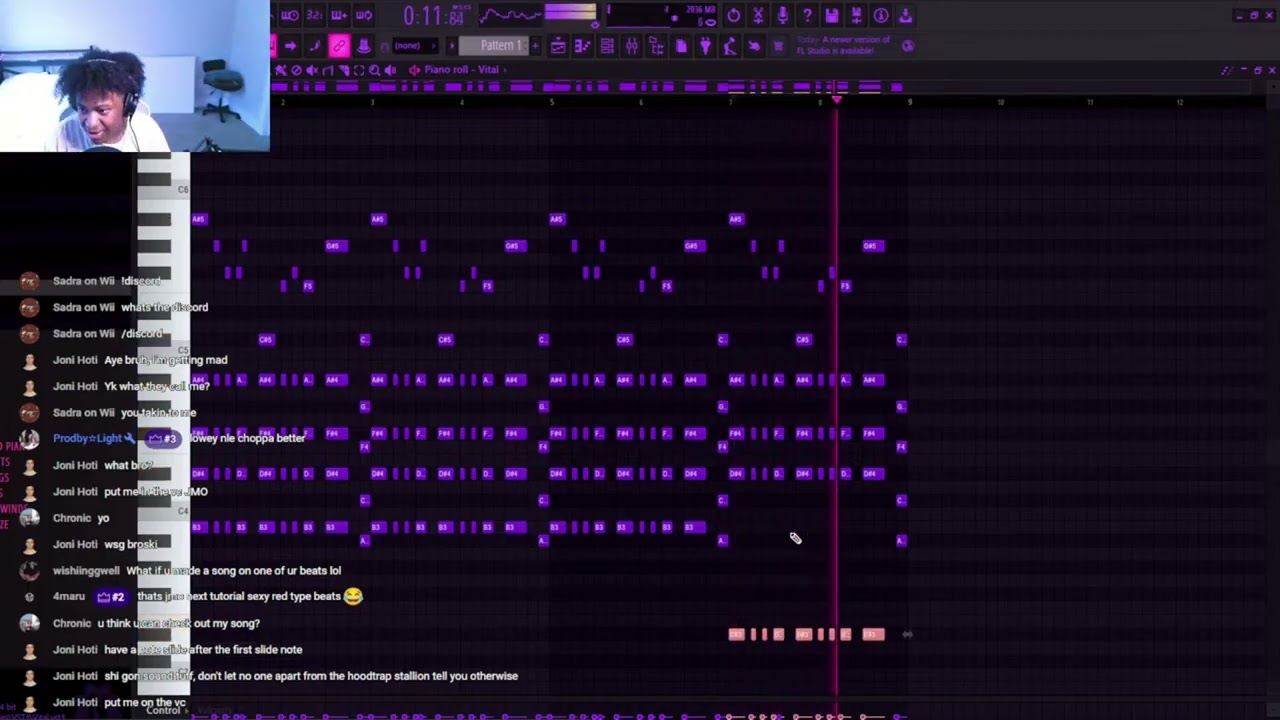Open help with the question mark icon
Image resolution: width=1280 pixels, height=720 pixels.
(x=807, y=15)
